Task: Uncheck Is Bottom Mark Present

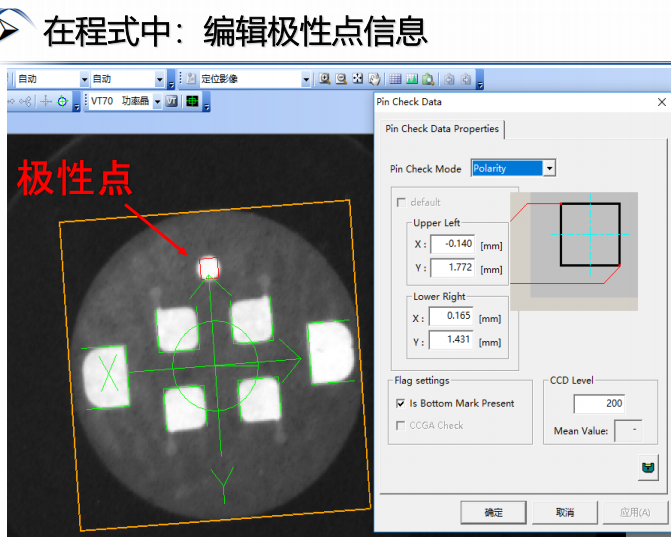Action: (401, 403)
